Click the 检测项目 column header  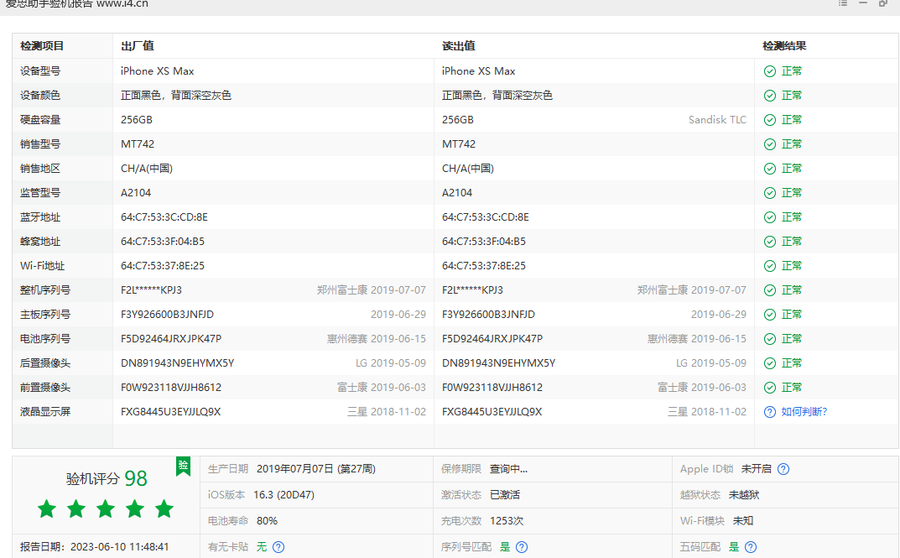tap(42, 46)
